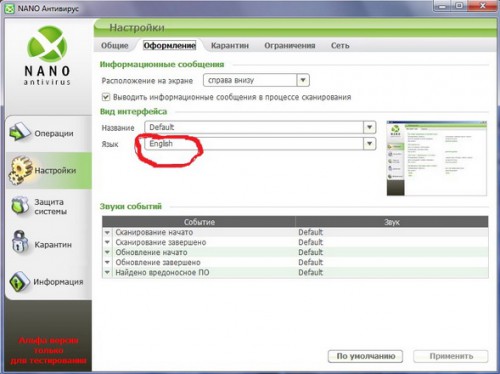Screen dimensions: 500x374
Task: Select the 'Сканирование начато' event row
Action: [295, 232]
